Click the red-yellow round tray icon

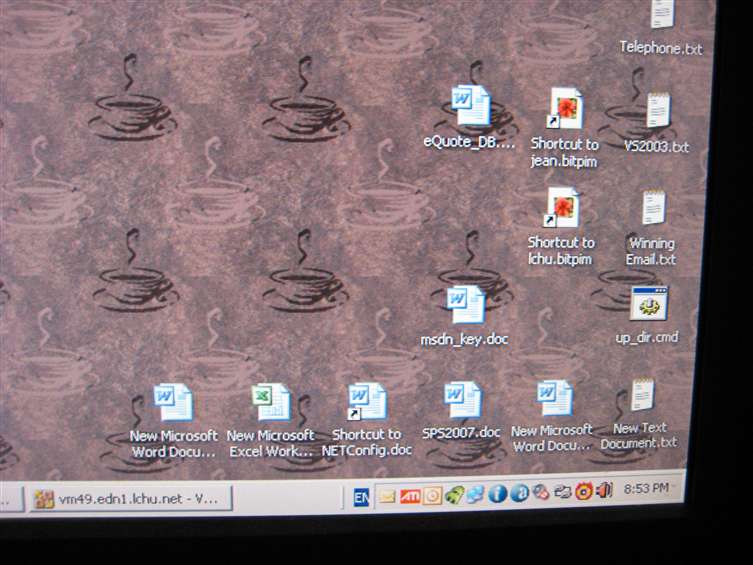tap(583, 491)
